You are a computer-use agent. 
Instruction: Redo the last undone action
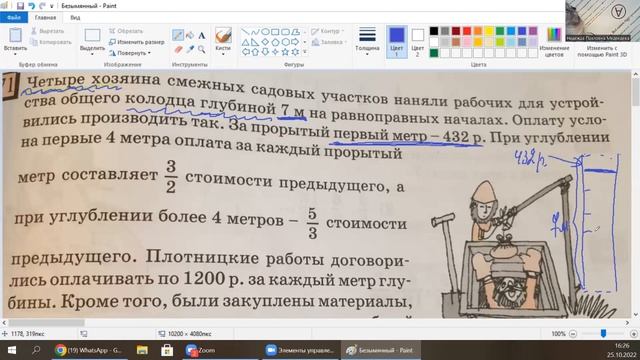42,6
